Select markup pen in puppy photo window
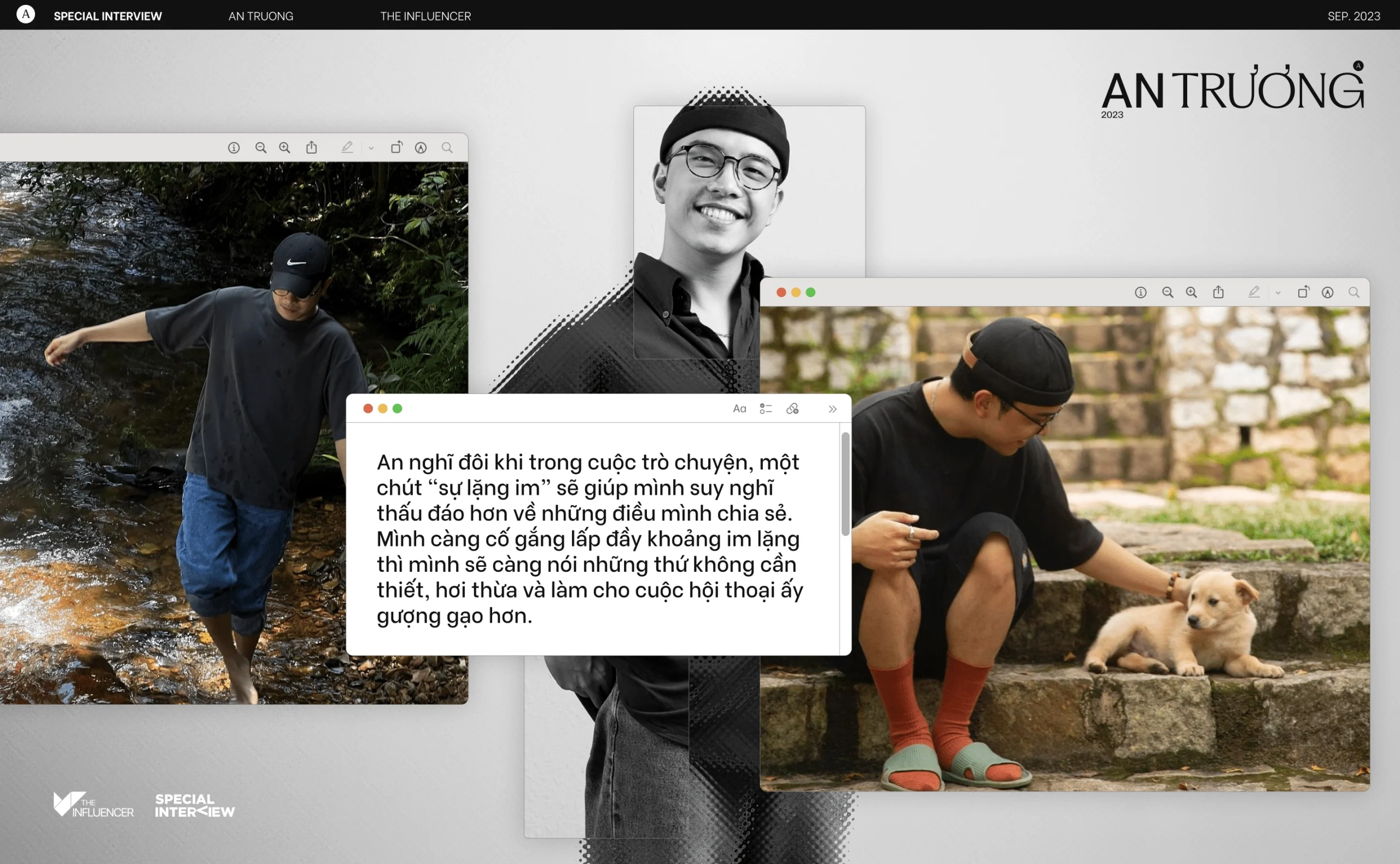Image resolution: width=1400 pixels, height=864 pixels. [x=1254, y=292]
